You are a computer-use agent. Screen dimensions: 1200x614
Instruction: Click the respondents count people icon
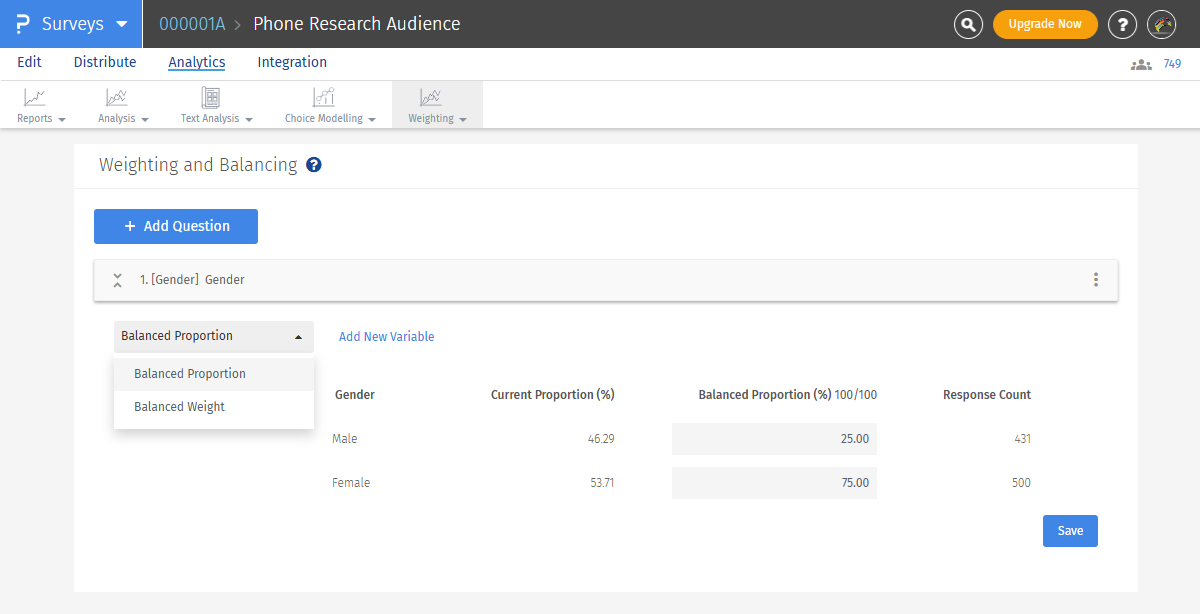click(1141, 64)
